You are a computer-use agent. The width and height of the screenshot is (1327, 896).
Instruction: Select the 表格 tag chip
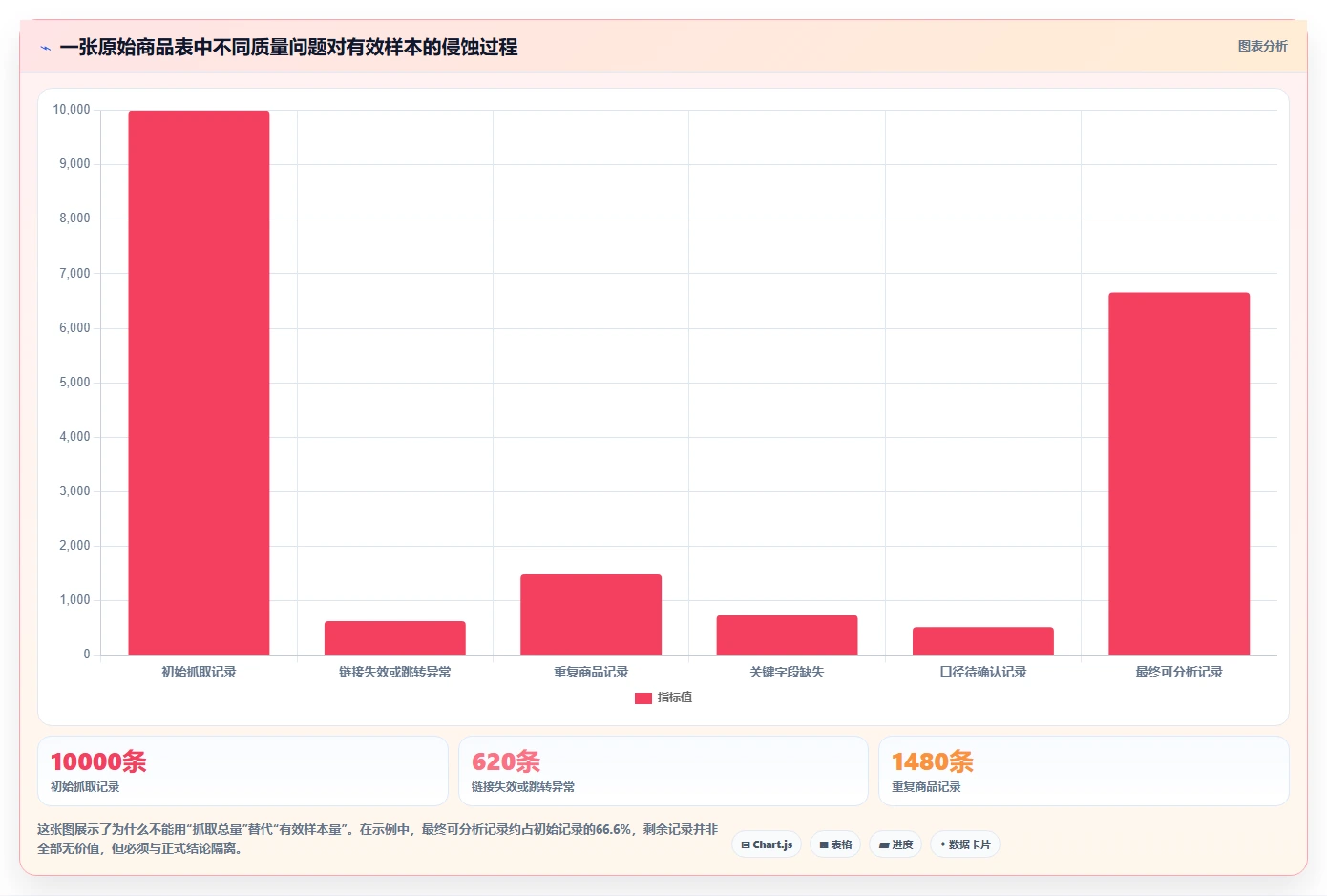tap(835, 844)
